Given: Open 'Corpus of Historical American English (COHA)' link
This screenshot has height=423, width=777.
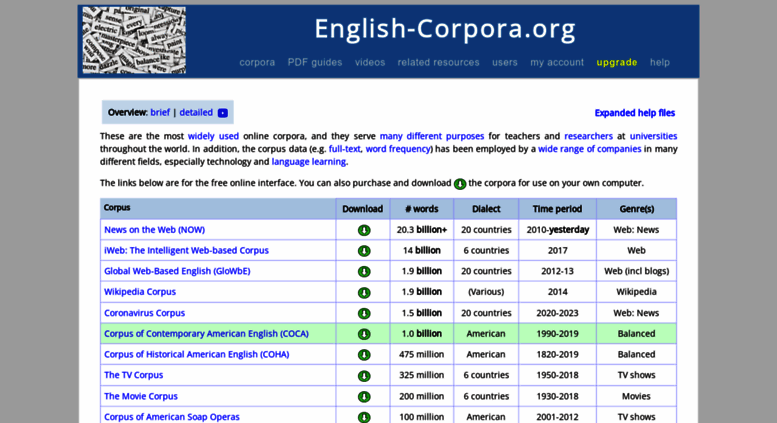Looking at the screenshot, I should 196,355.
